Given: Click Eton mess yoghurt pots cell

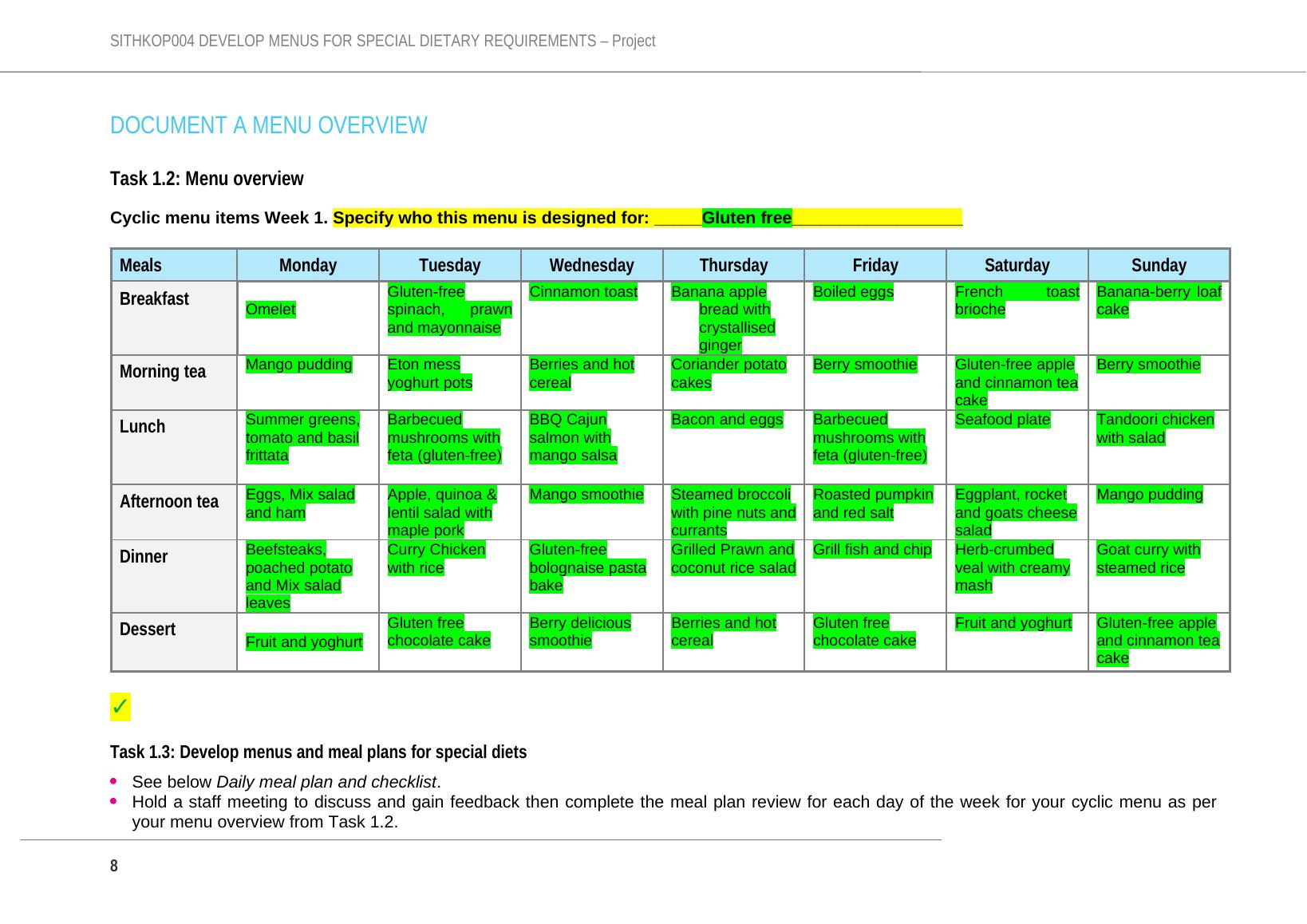Looking at the screenshot, I should (429, 373).
